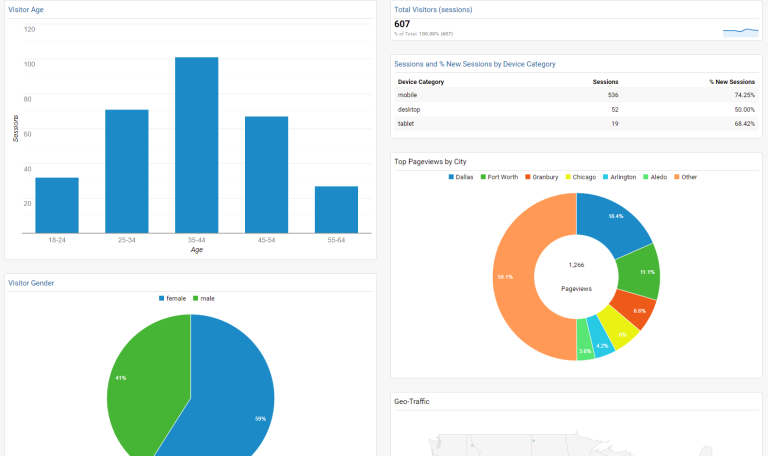Click the % New Sessions column header
This screenshot has width=768, height=456.
point(732,82)
